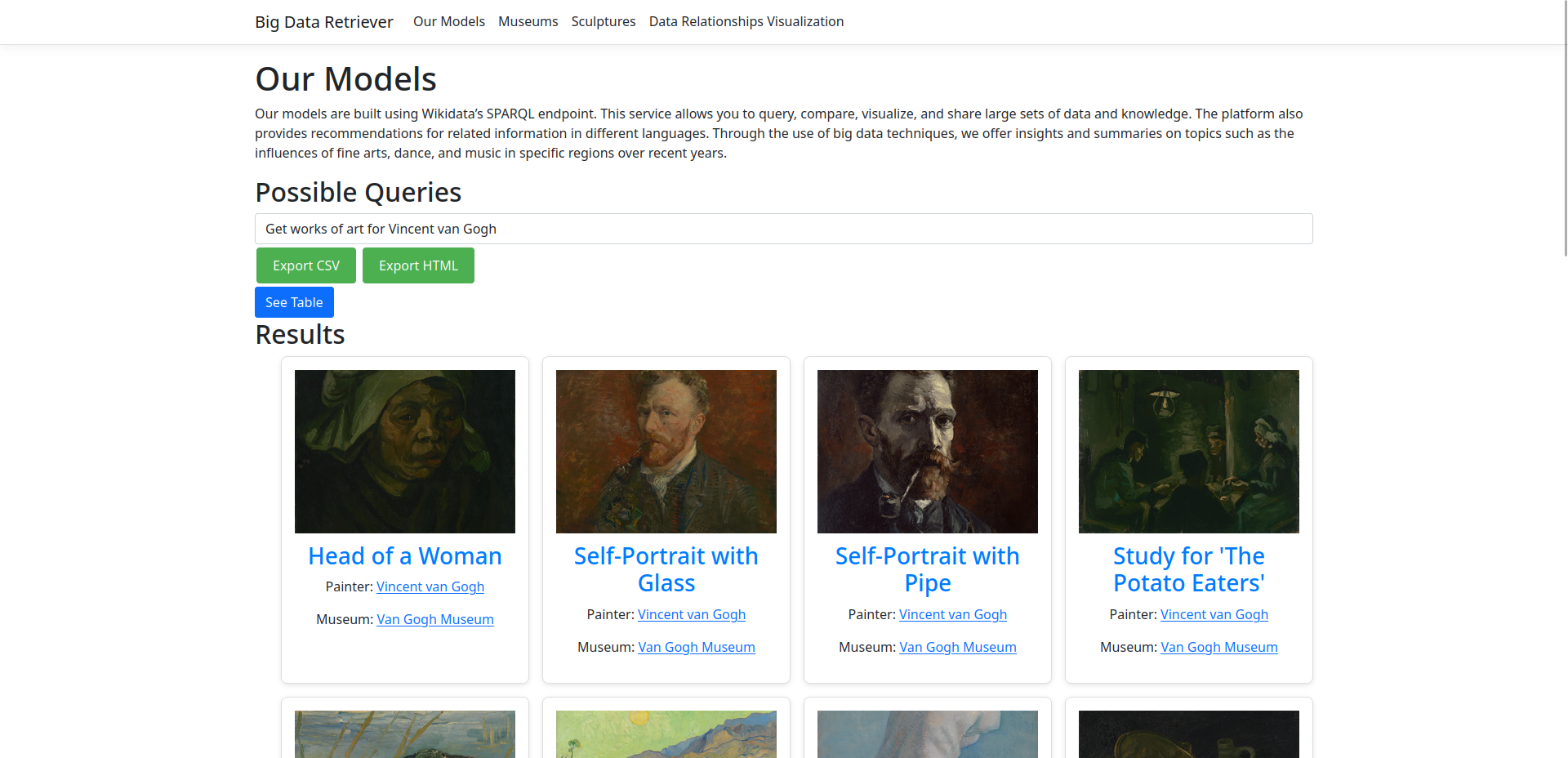This screenshot has width=1568, height=758.
Task: Click the query text input field
Action: [x=783, y=229]
